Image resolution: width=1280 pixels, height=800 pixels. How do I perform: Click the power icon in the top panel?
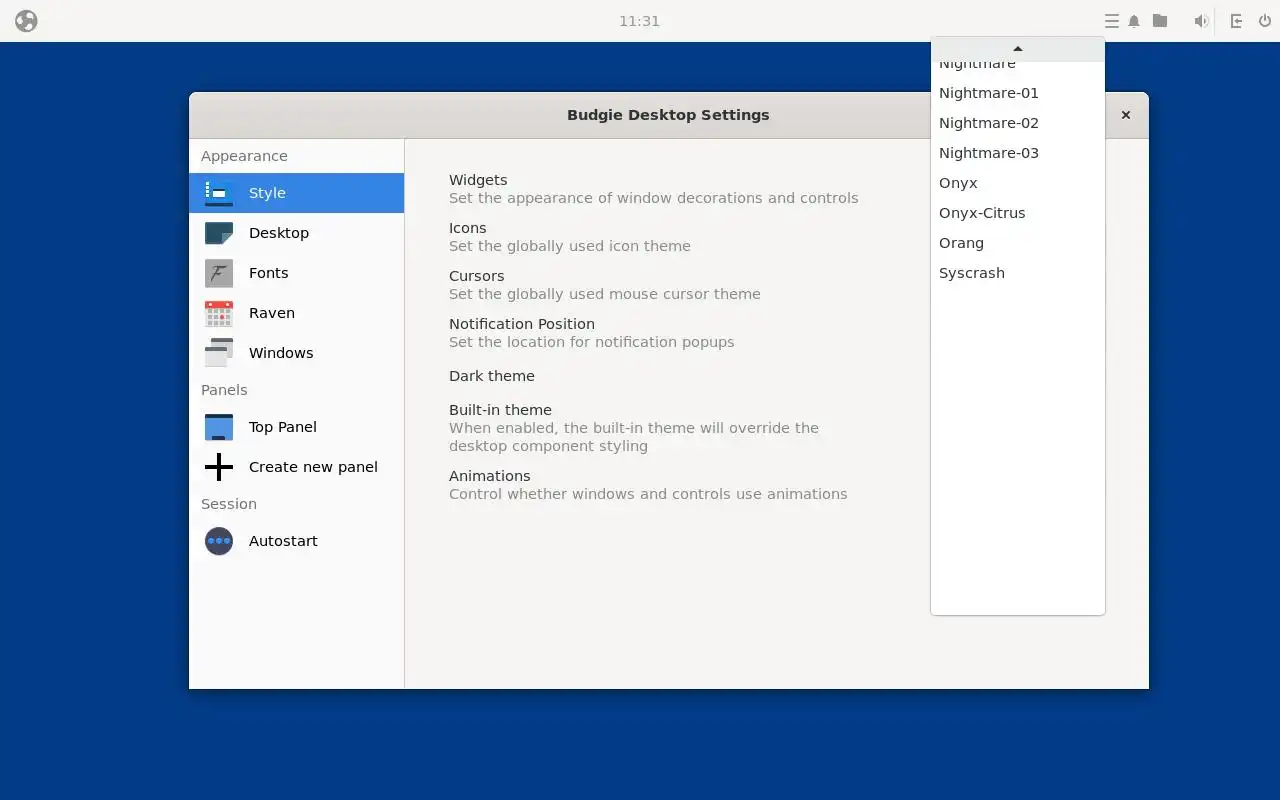tap(1265, 21)
